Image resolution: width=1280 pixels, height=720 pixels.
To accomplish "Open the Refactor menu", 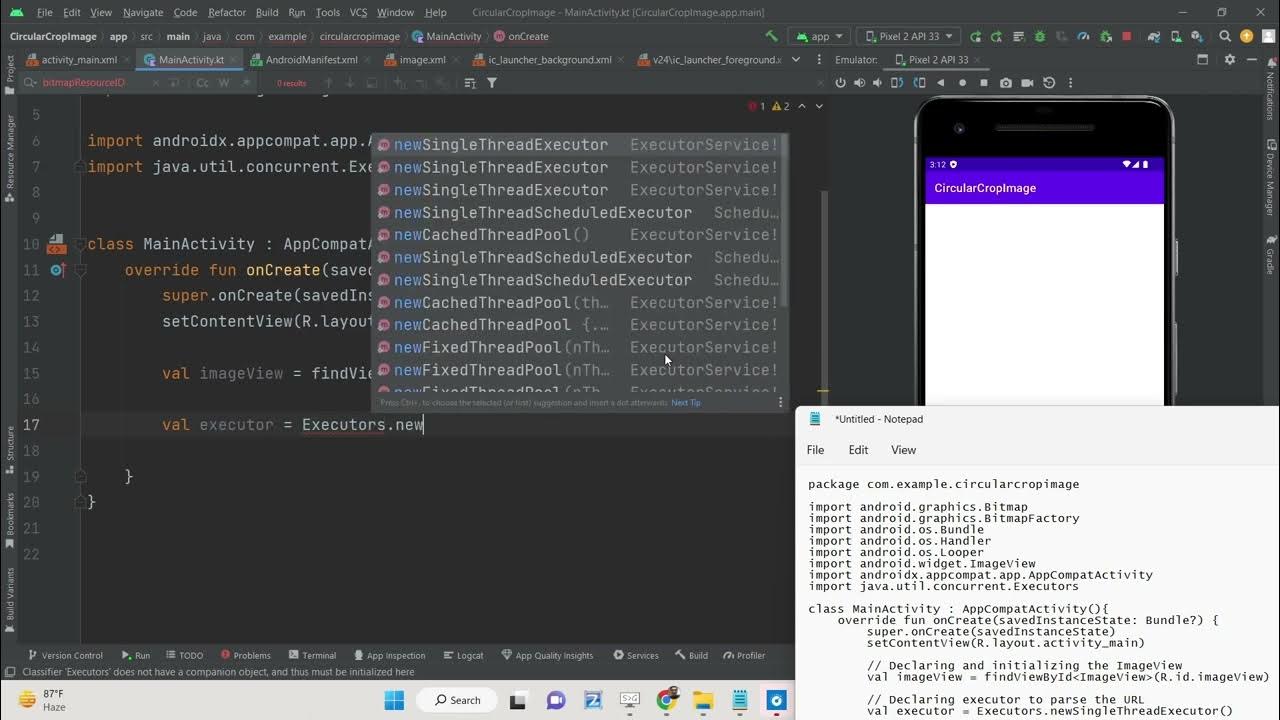I will [226, 12].
